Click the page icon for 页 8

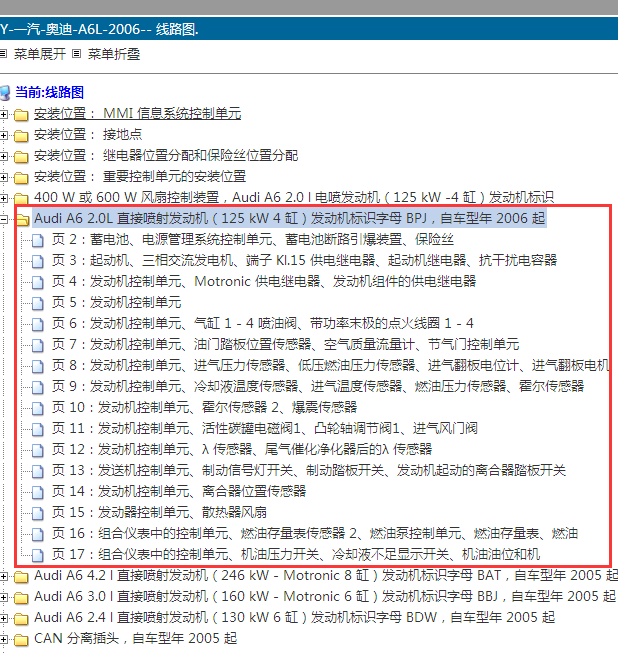click(38, 366)
